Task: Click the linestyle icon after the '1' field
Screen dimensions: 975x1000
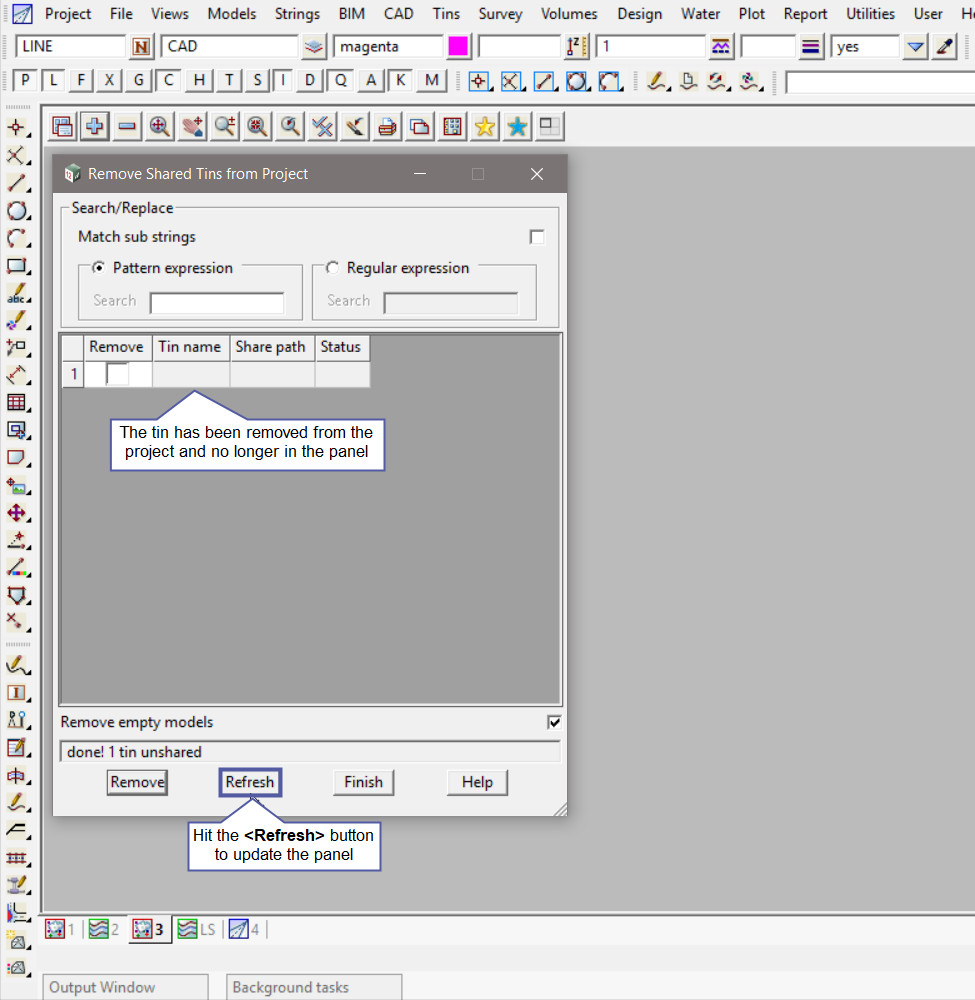Action: (721, 47)
